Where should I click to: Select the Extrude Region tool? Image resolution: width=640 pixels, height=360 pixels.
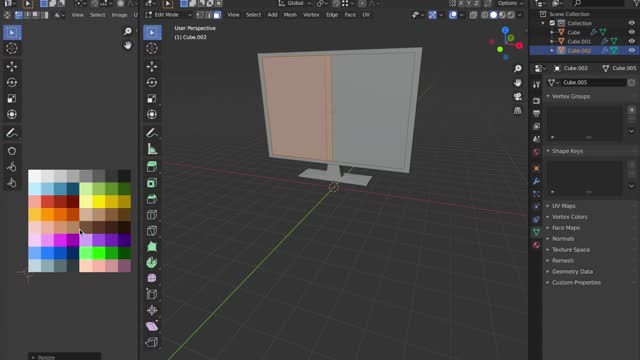(x=152, y=167)
